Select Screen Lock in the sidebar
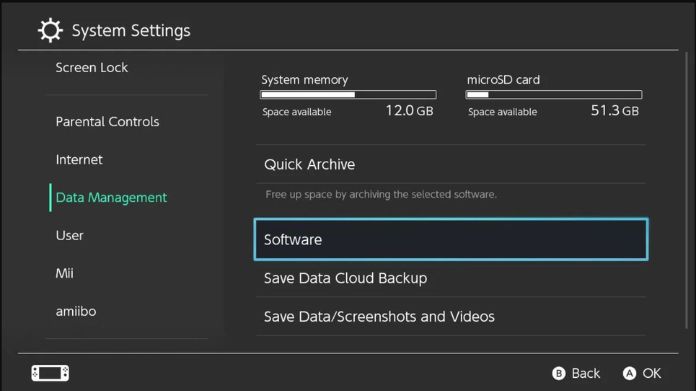696x391 pixels. tap(91, 67)
